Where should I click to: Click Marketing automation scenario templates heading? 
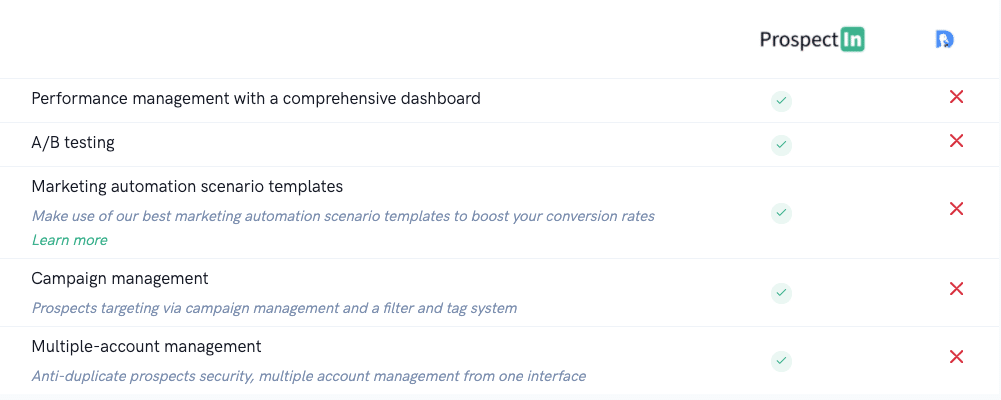(x=187, y=187)
